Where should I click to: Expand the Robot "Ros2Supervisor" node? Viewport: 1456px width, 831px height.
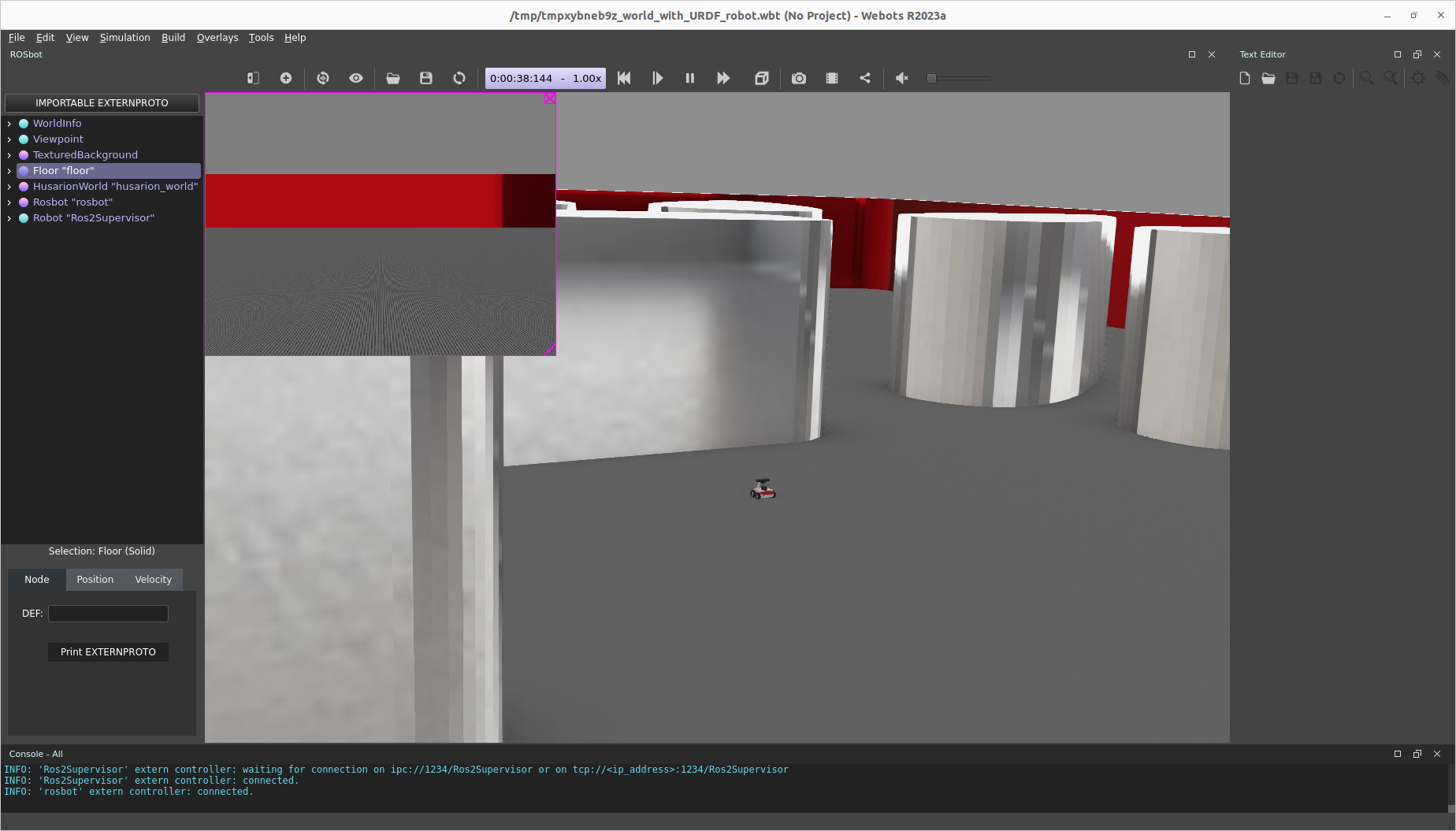coord(9,218)
